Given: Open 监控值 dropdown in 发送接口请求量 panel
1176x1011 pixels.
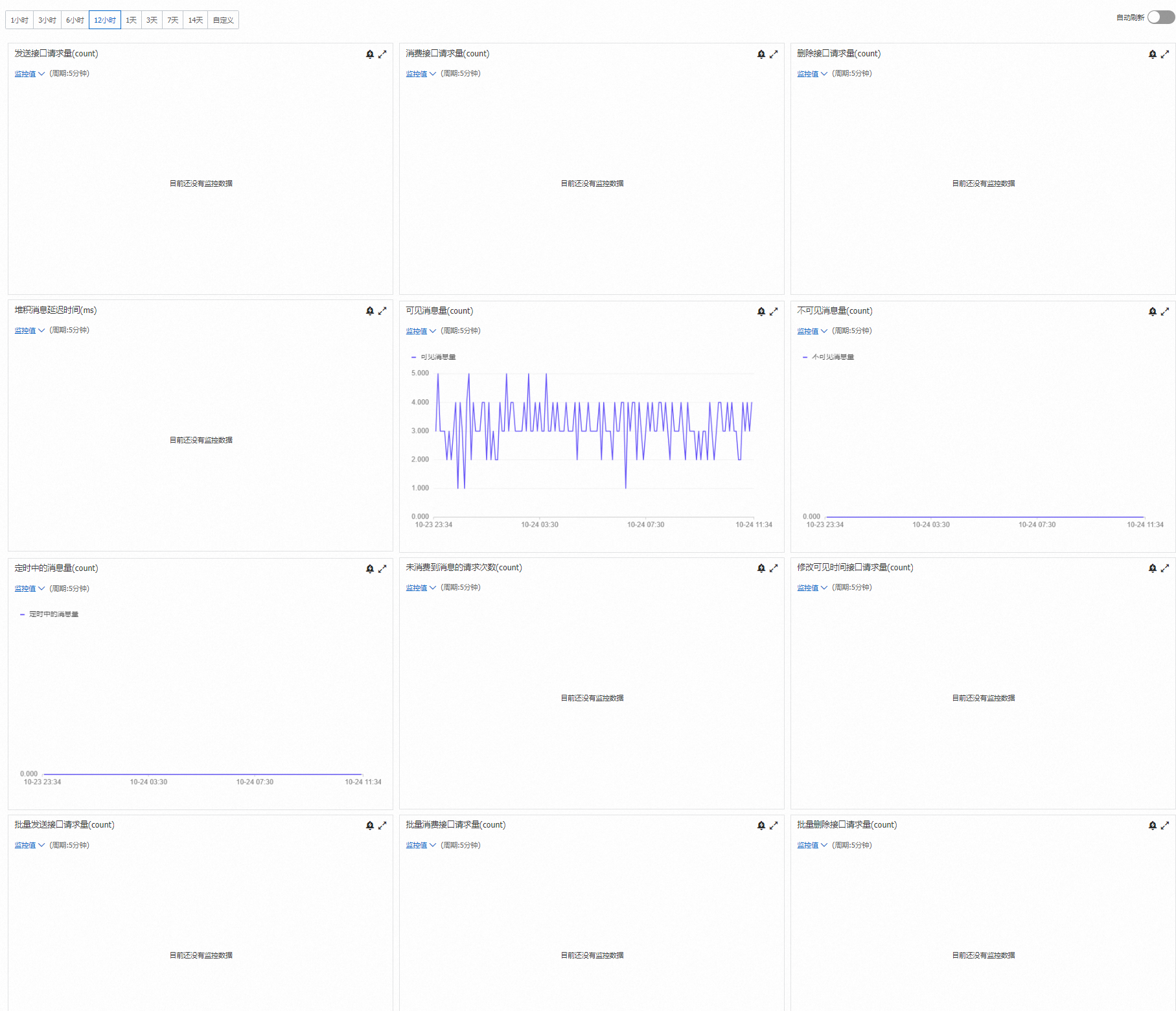Looking at the screenshot, I should (x=30, y=74).
